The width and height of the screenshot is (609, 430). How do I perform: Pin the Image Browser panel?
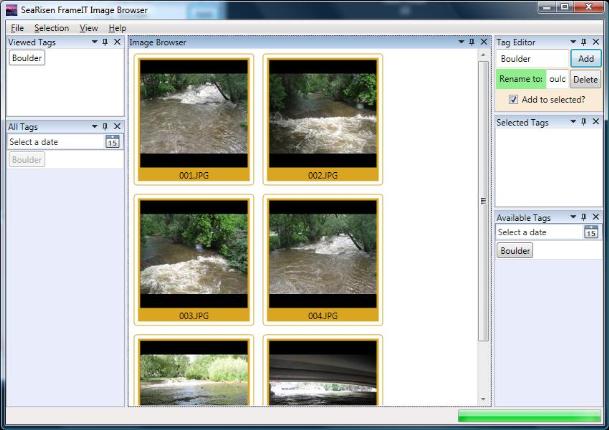click(x=472, y=42)
